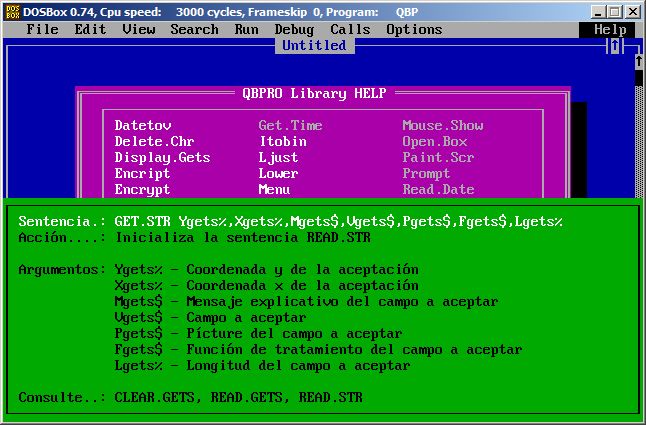The width and height of the screenshot is (646, 425).
Task: Select Datetov in the library help list
Action: (x=142, y=126)
